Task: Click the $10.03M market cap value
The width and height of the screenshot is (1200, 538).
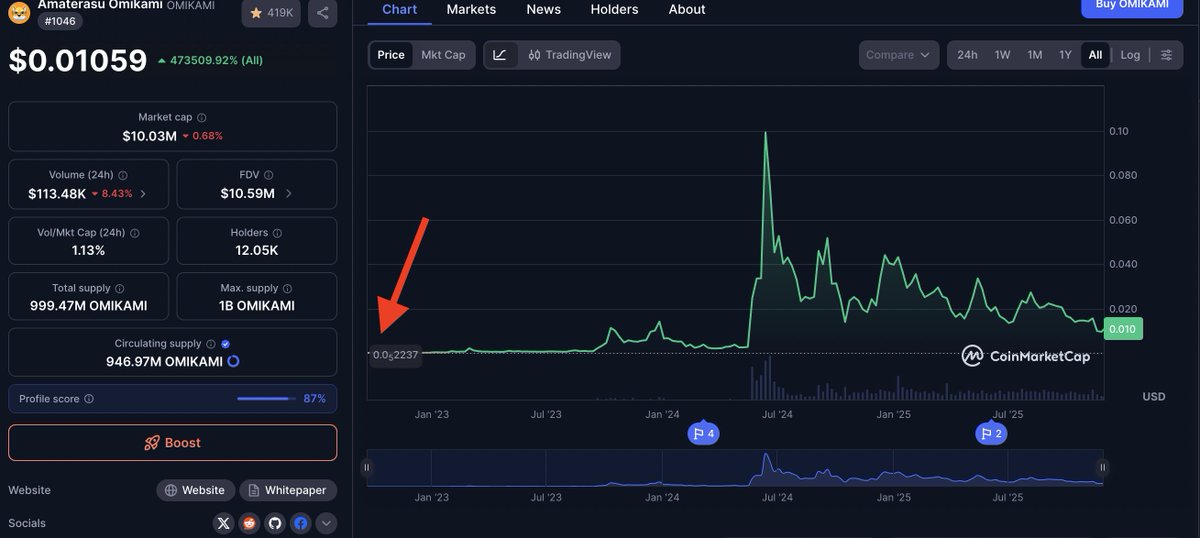Action: (x=148, y=135)
